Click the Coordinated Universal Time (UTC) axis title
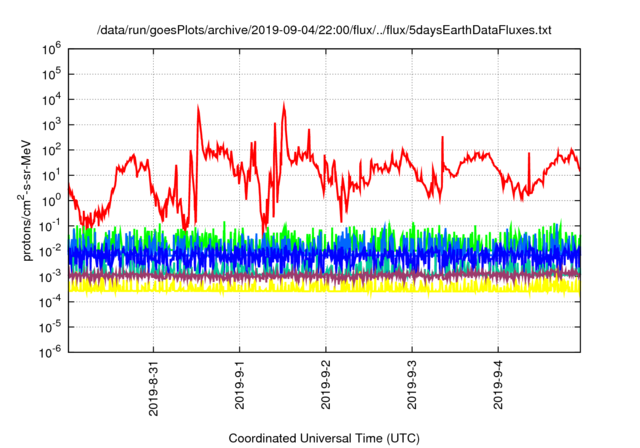Screen dimensions: 640x448 [324, 439]
